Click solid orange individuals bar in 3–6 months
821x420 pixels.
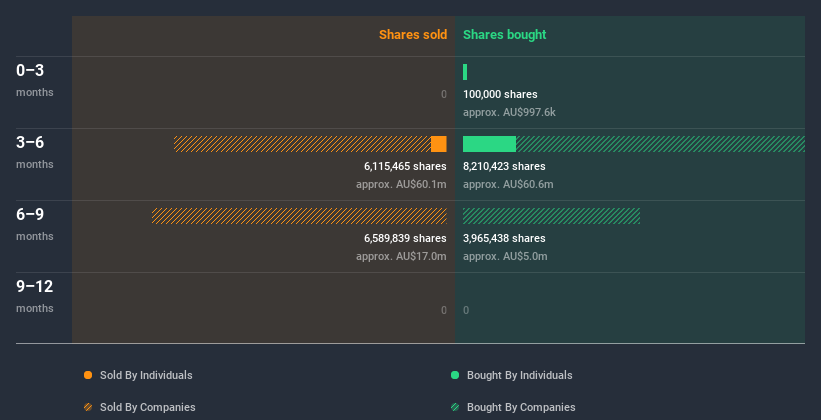[439, 144]
